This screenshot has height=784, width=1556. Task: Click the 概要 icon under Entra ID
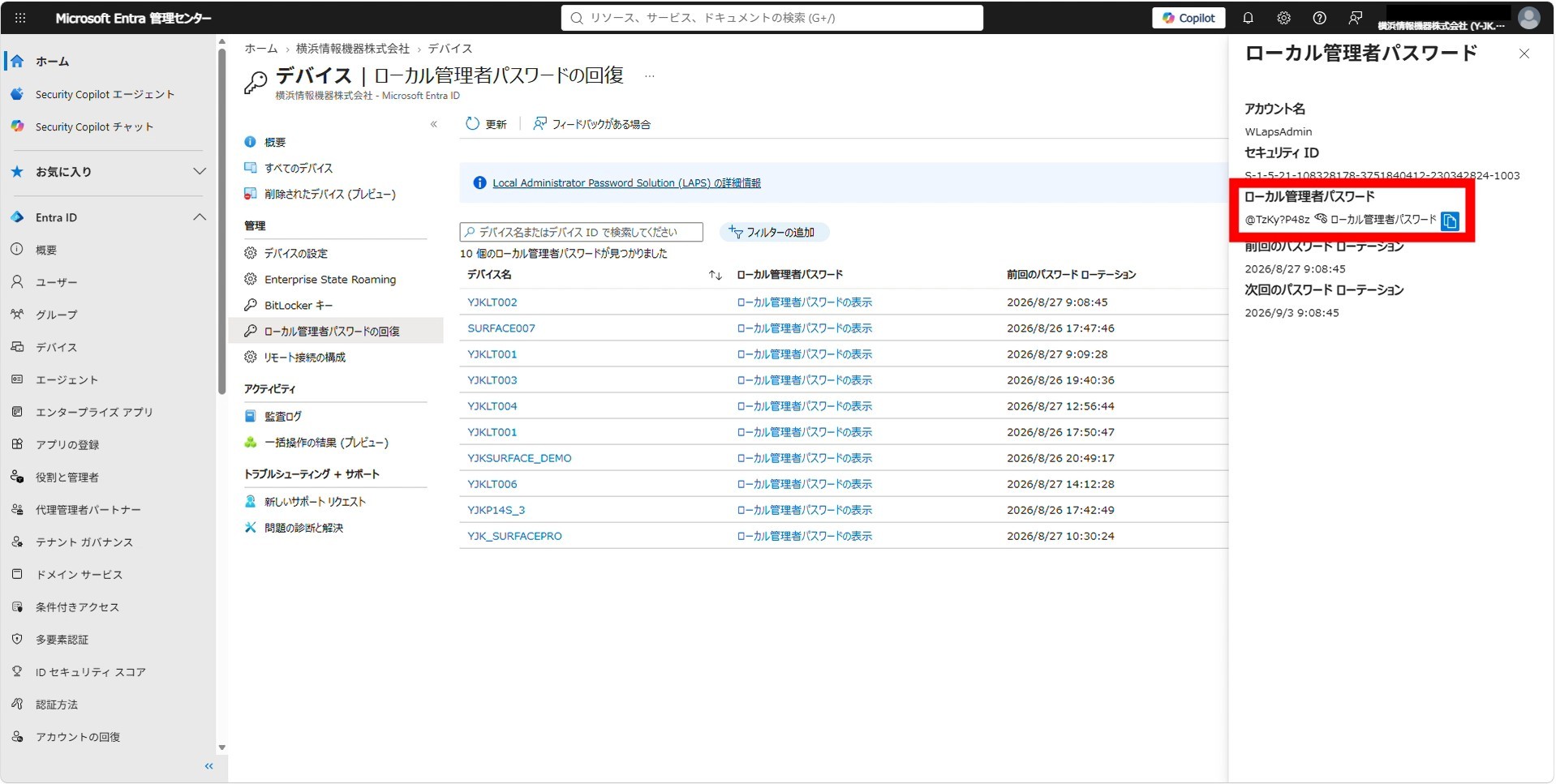17,250
